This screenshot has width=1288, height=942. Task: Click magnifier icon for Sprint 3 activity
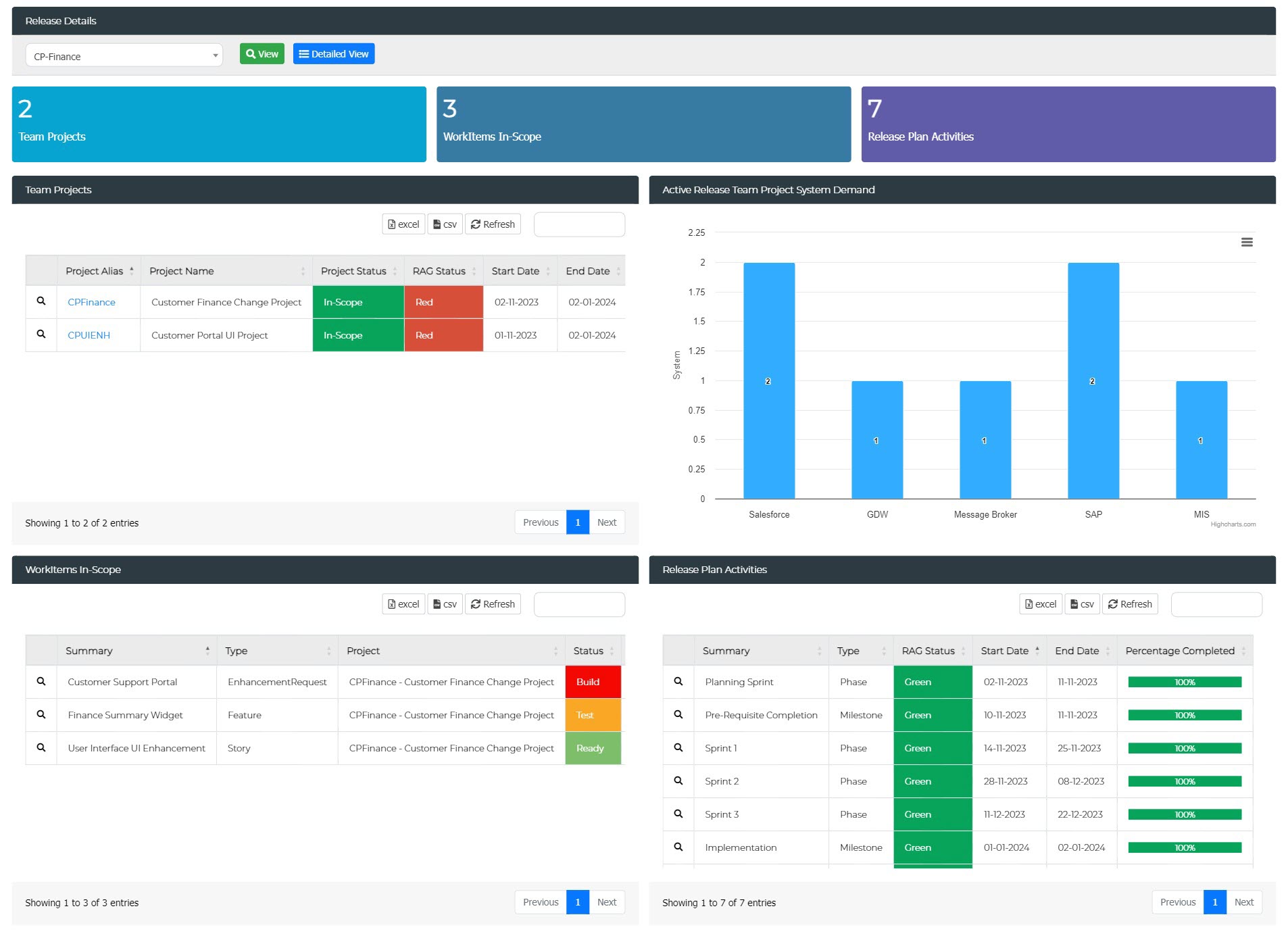pyautogui.click(x=678, y=814)
